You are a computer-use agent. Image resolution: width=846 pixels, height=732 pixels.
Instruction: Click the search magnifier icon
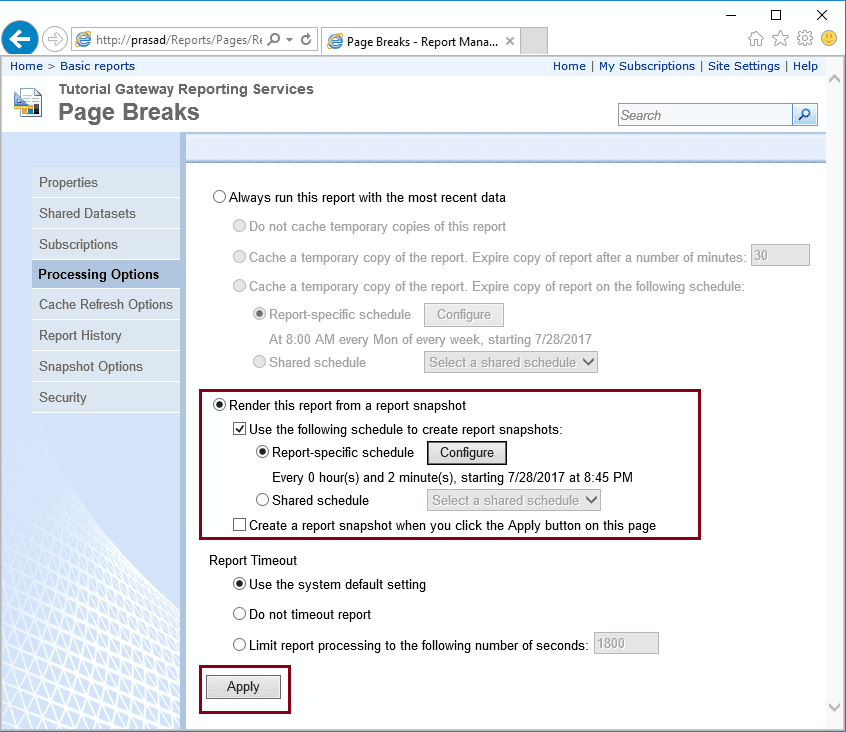click(x=804, y=114)
